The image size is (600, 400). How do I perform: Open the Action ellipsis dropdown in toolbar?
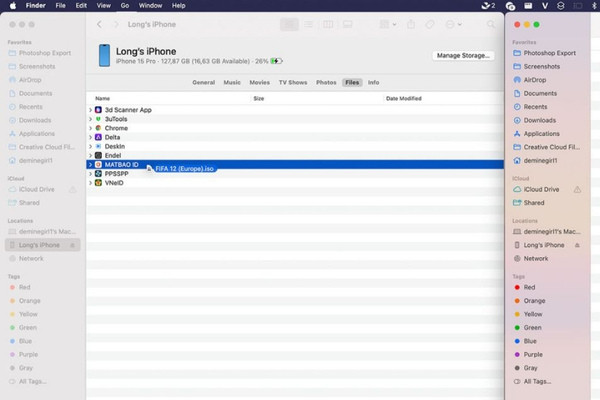click(x=453, y=24)
